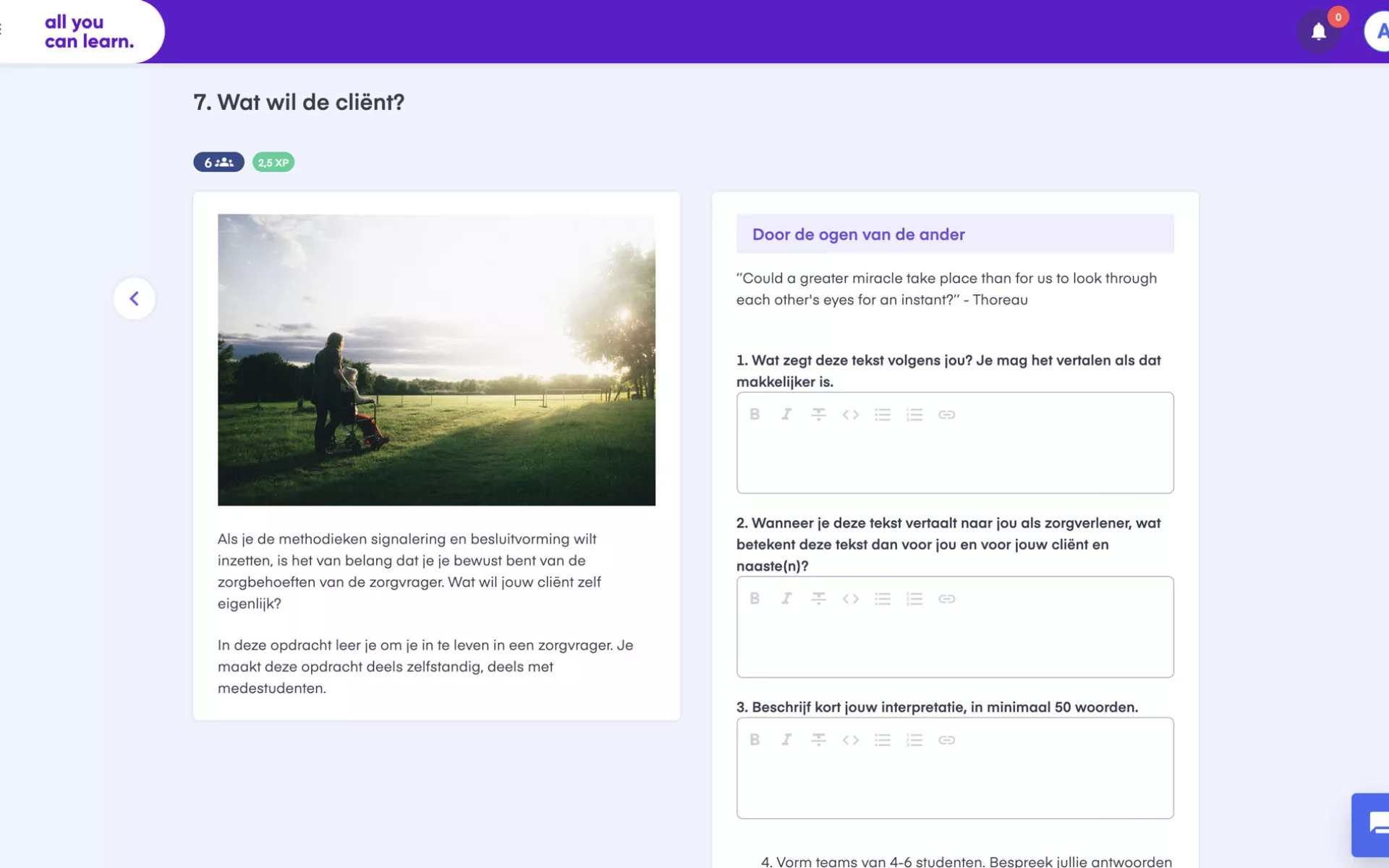Toggle italic in question 1 editor
Viewport: 1389px width, 868px height.
(786, 414)
